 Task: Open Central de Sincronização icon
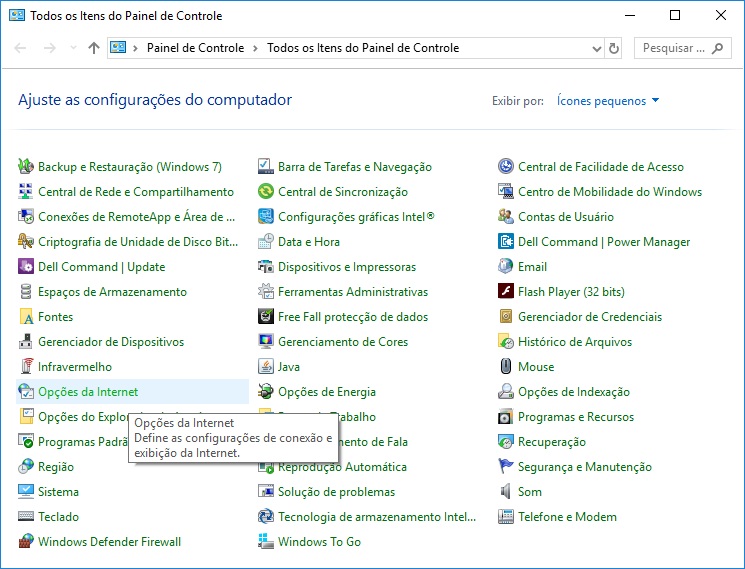[266, 191]
